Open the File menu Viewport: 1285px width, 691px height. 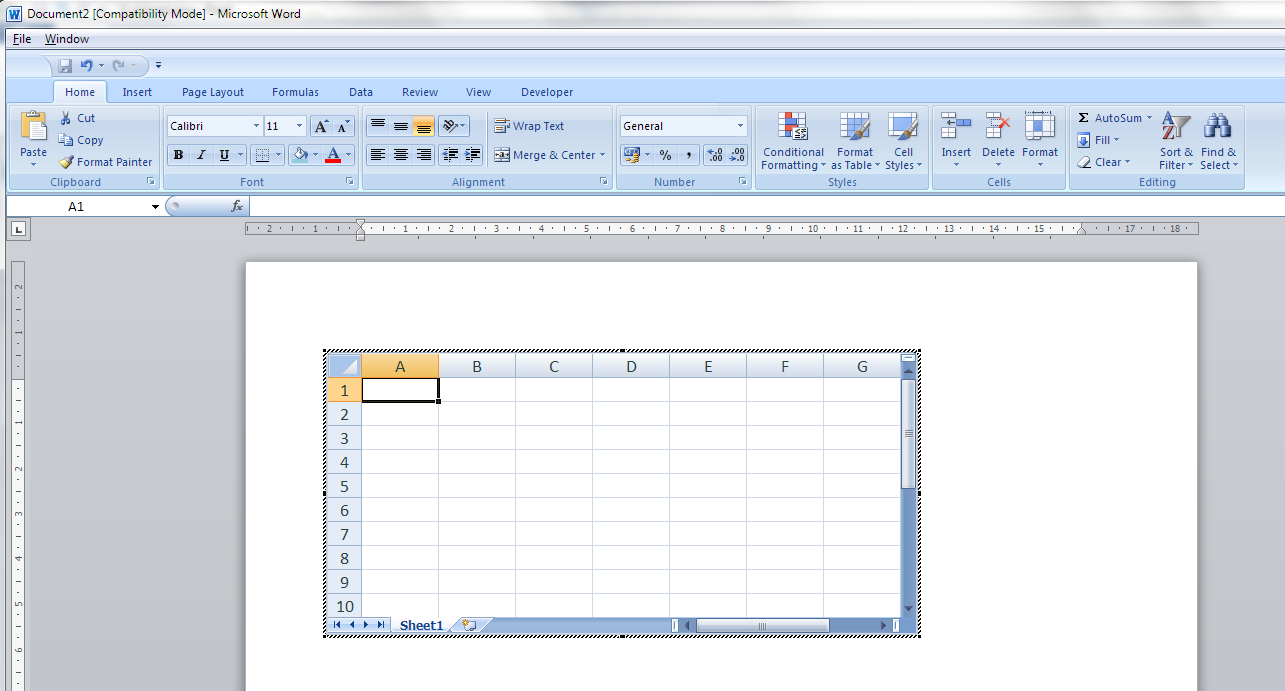[x=22, y=39]
